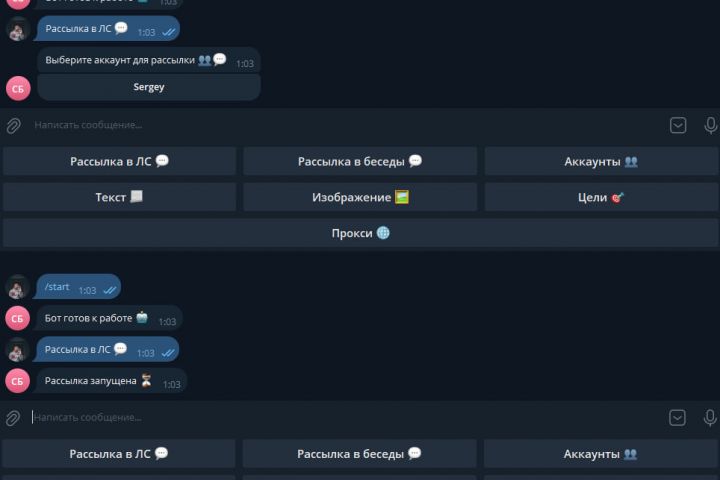720x480 pixels.
Task: Toggle the bot keyboard icon below Рассылка запущена
Action: [x=678, y=417]
